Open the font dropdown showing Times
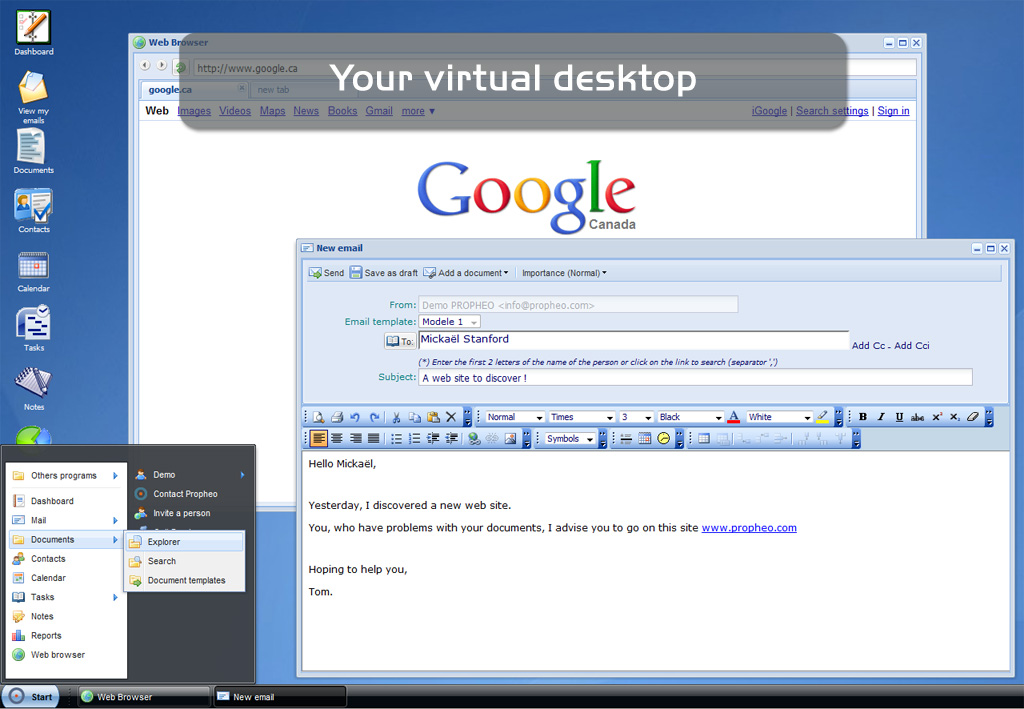Viewport: 1024px width, 709px height. 582,417
